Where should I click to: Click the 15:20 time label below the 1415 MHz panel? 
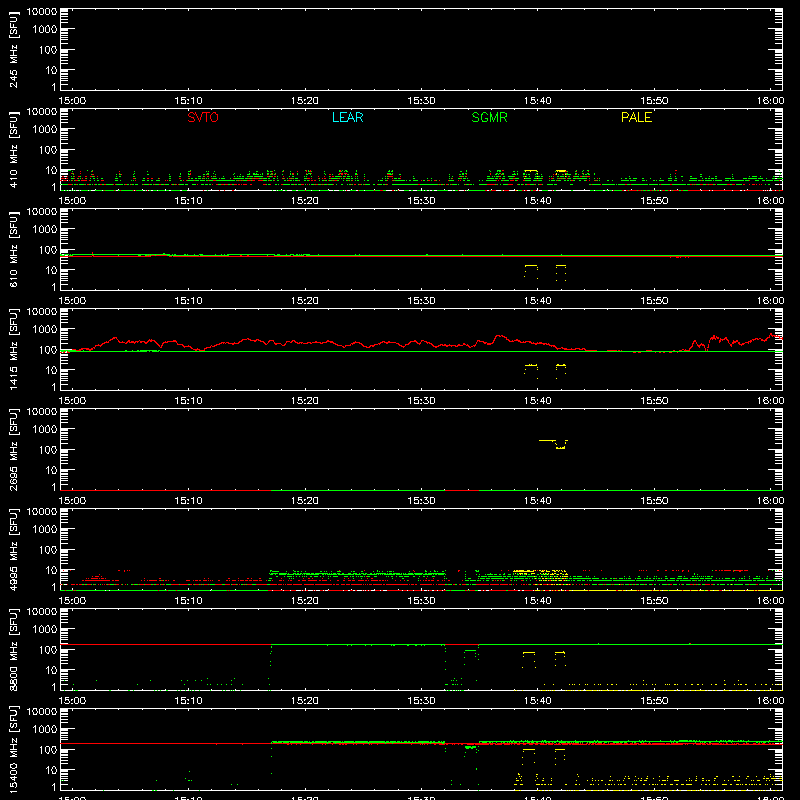305,401
